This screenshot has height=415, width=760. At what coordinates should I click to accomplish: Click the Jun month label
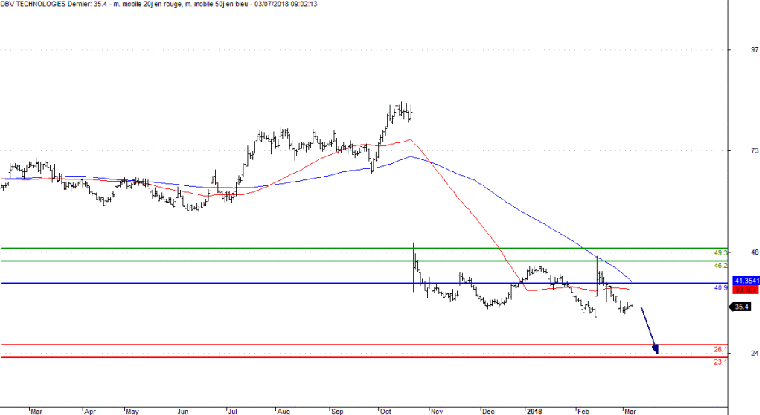pos(183,412)
